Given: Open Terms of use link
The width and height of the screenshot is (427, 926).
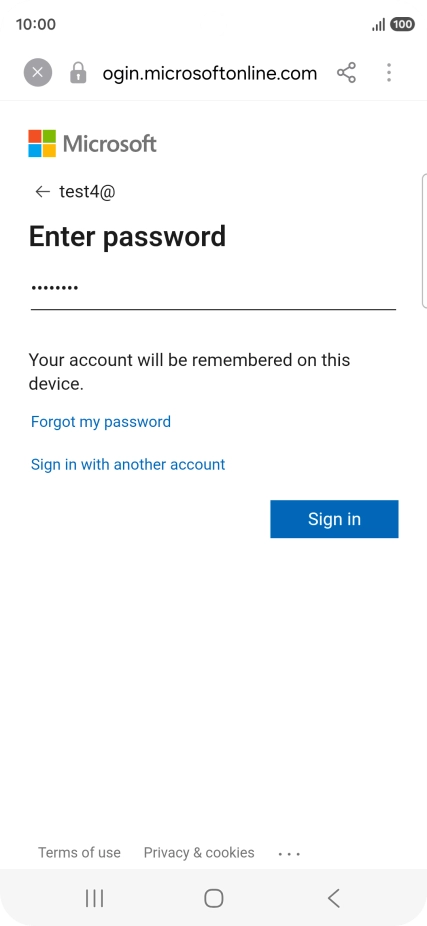Looking at the screenshot, I should click(79, 853).
